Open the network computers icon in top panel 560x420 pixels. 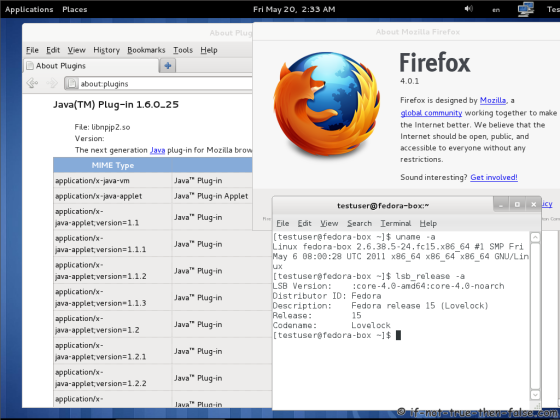click(526, 9)
